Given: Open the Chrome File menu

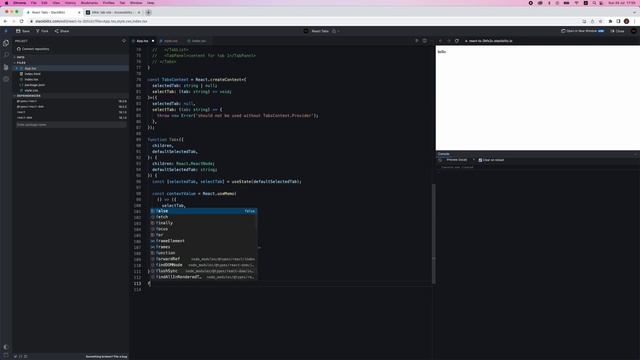Looking at the screenshot, I should coord(34,3).
